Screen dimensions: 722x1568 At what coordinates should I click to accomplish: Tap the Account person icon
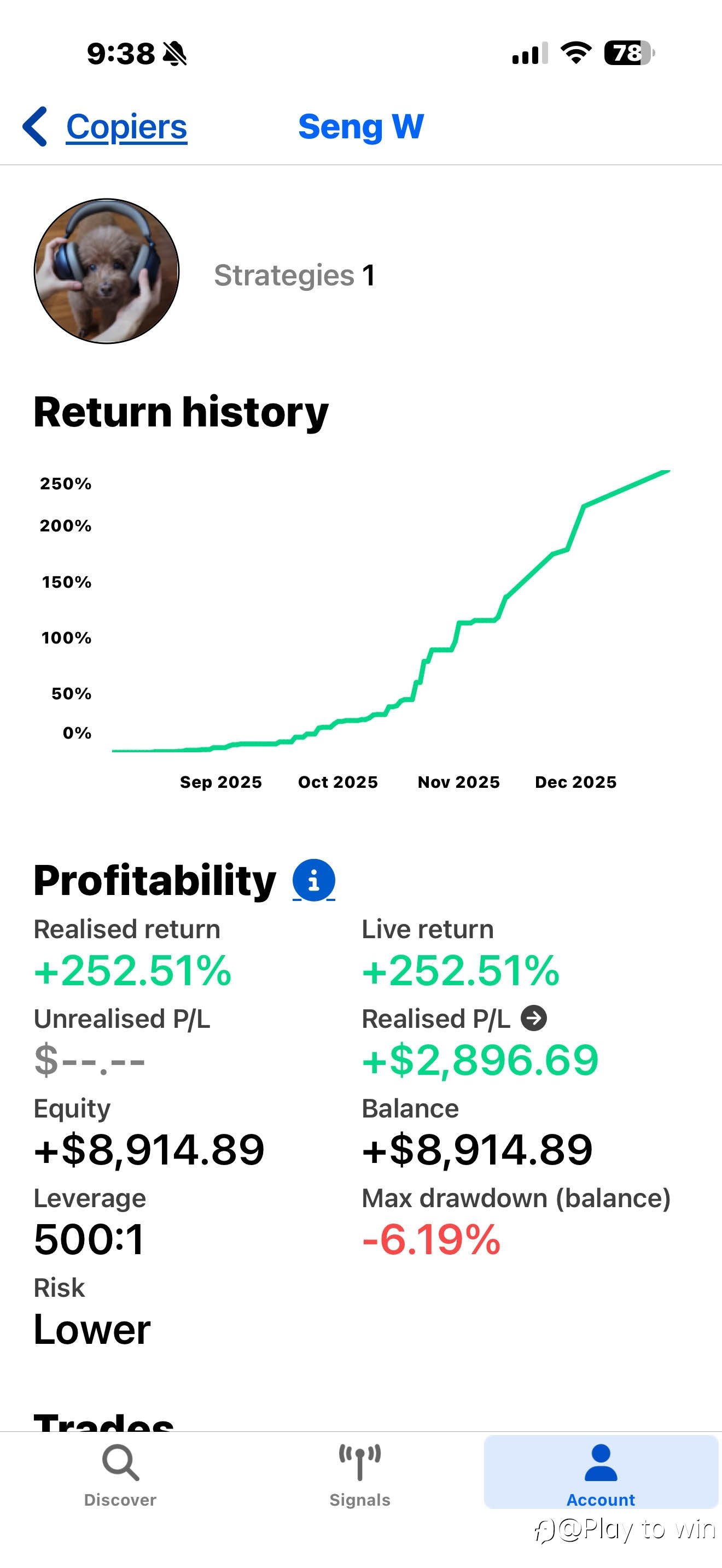pos(601,1462)
